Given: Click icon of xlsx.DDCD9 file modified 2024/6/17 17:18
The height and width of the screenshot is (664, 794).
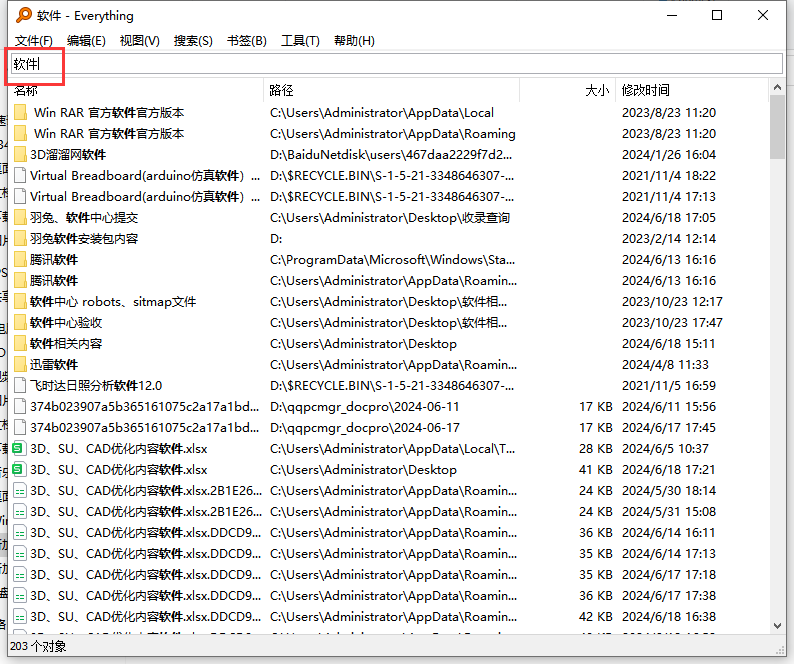Looking at the screenshot, I should (20, 575).
